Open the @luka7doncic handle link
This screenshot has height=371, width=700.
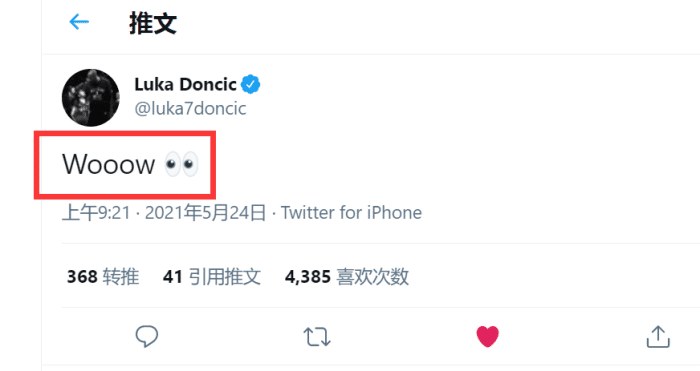[x=190, y=108]
